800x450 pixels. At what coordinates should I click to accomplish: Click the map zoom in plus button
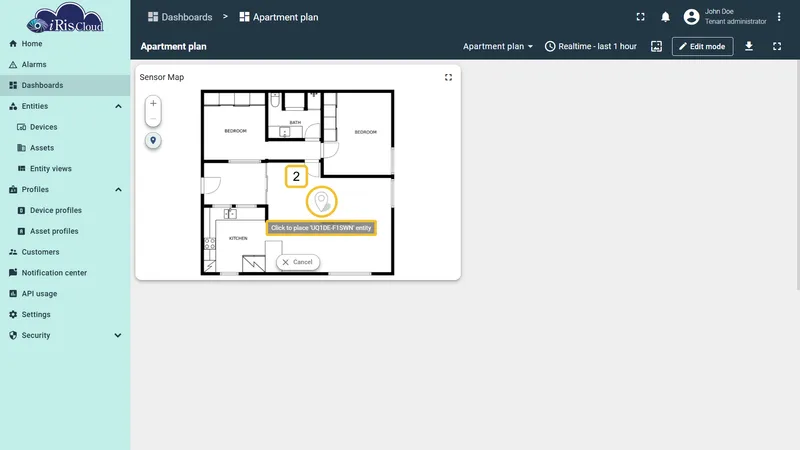pos(153,104)
